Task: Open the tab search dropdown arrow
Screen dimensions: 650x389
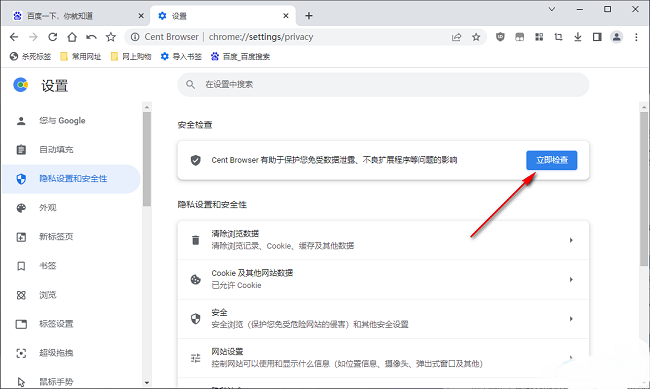Action: pos(552,9)
